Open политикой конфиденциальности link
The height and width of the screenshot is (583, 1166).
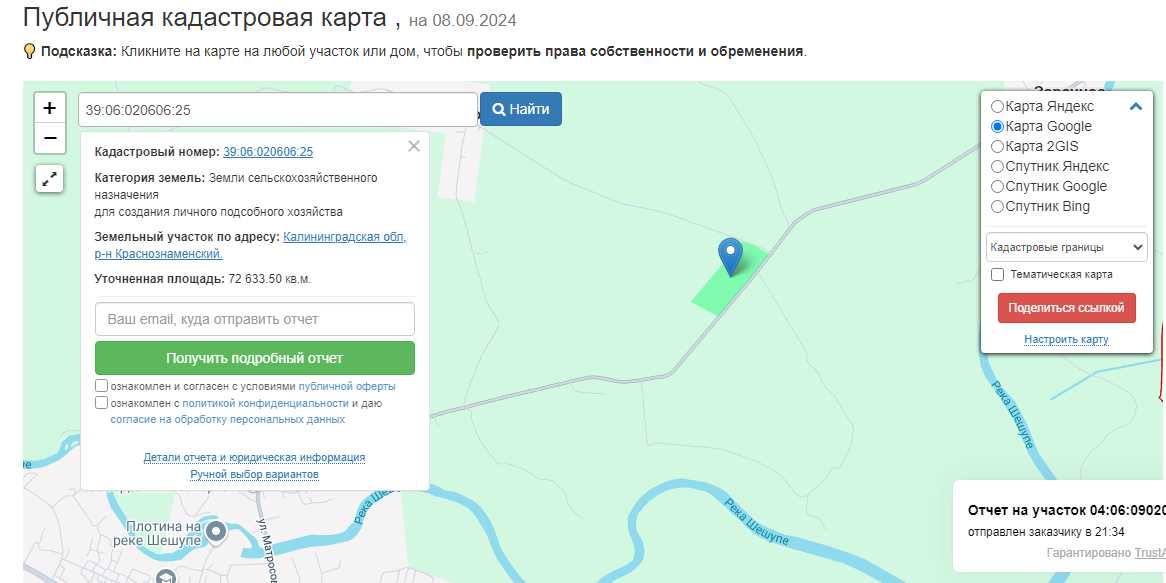[x=265, y=403]
